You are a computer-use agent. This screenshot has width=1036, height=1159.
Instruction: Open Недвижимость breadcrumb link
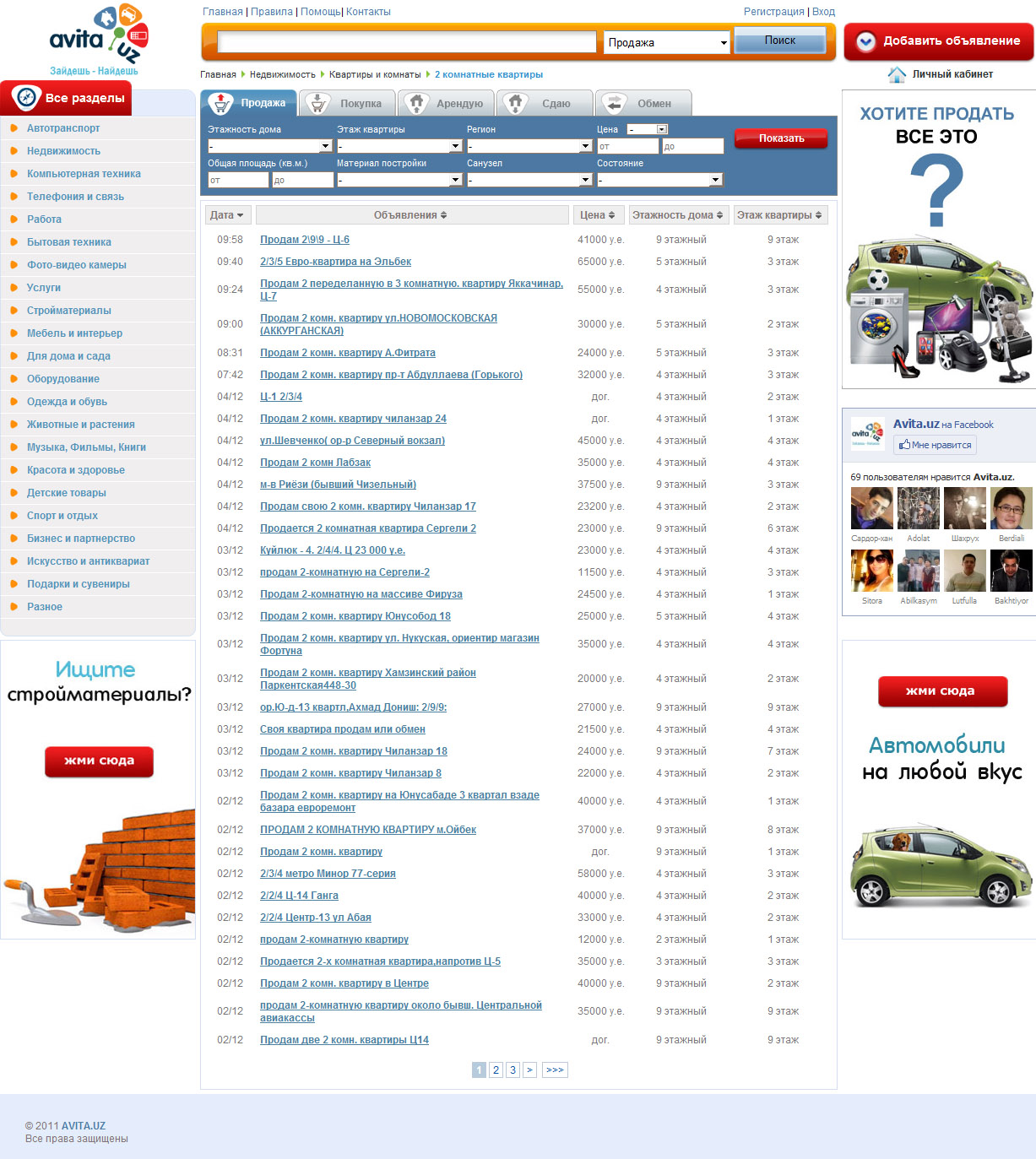283,75
